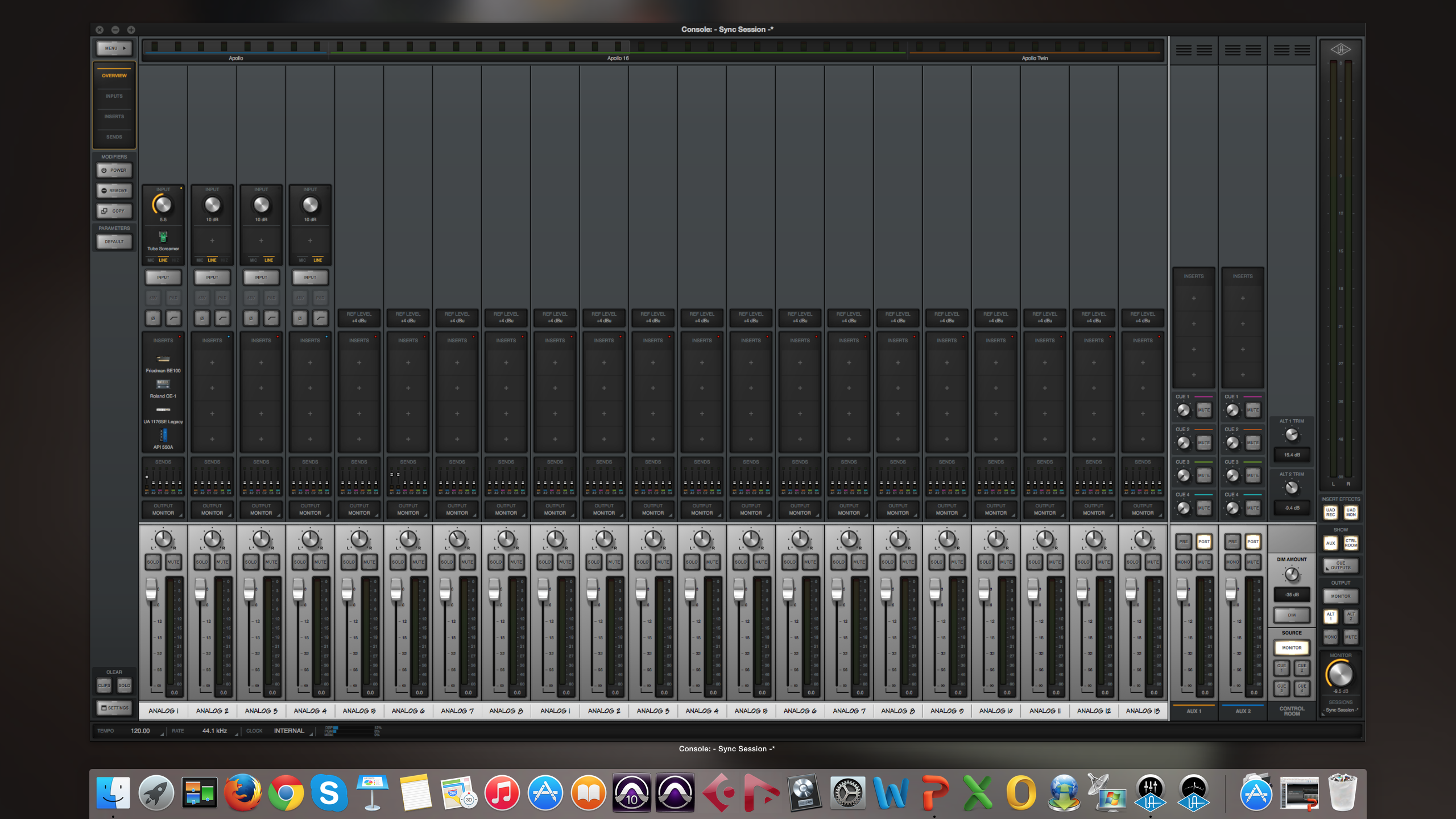Open iTunes from the dock
The height and width of the screenshot is (819, 1456).
pyautogui.click(x=502, y=792)
